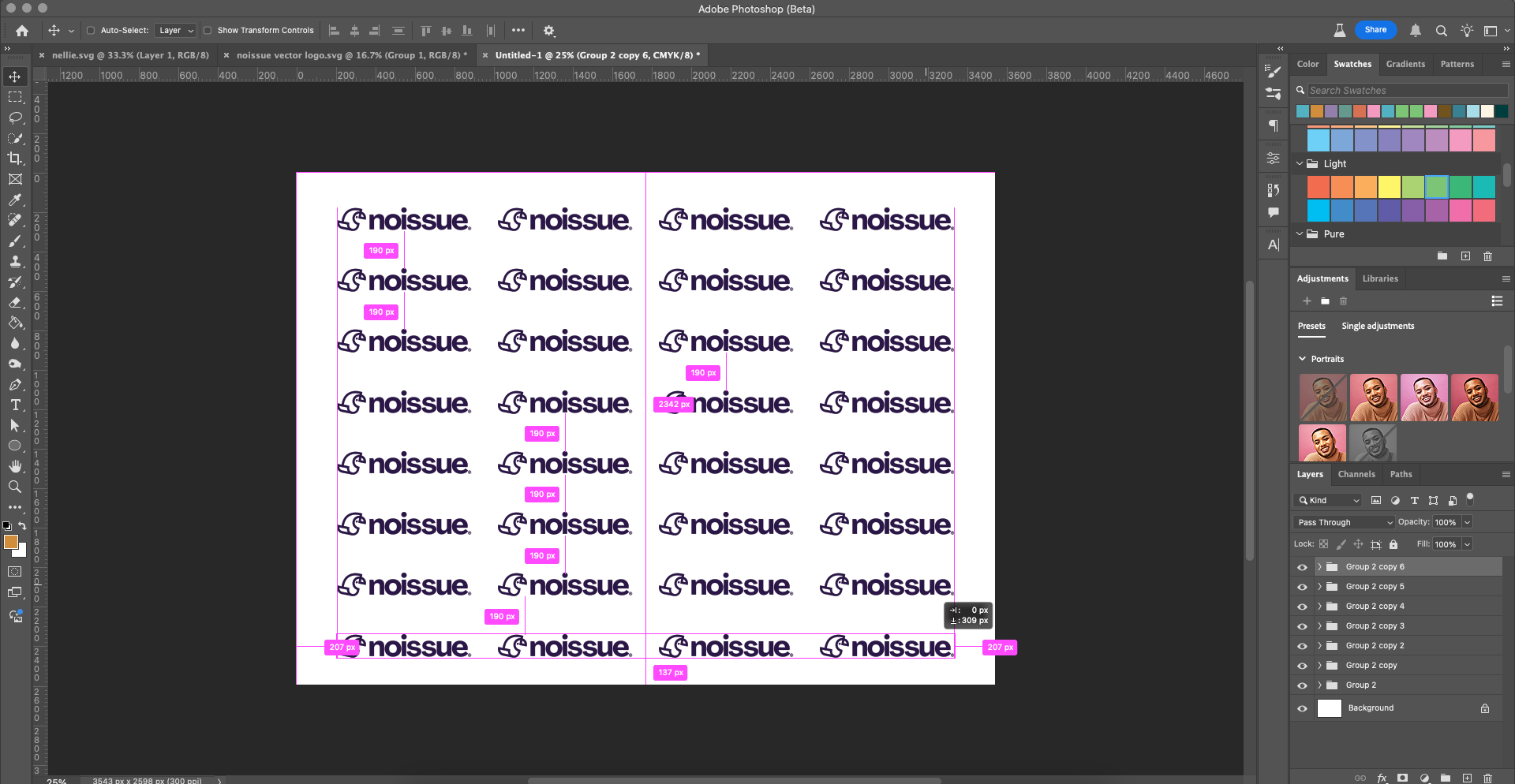This screenshot has width=1515, height=784.
Task: Select the Rectangular Marquee tool
Action: [x=15, y=97]
